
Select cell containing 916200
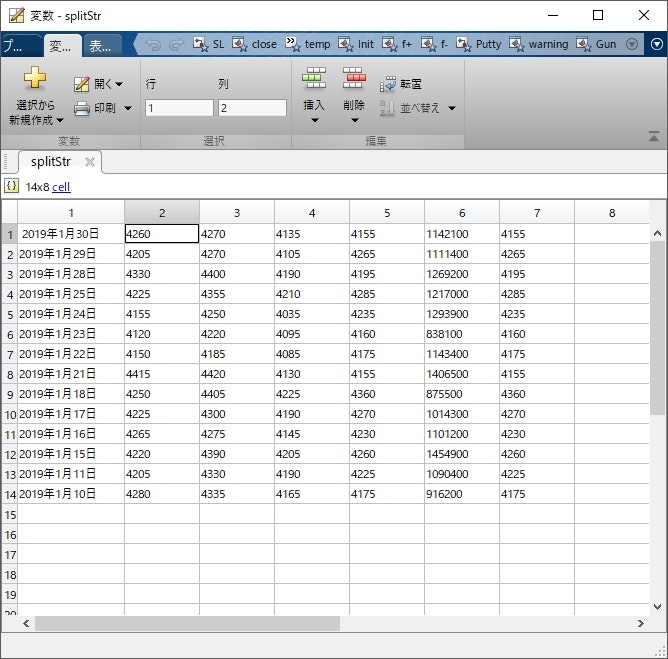point(462,494)
